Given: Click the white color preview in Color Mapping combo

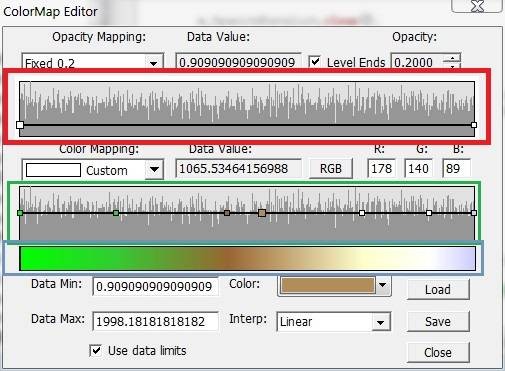Looking at the screenshot, I should (53, 170).
